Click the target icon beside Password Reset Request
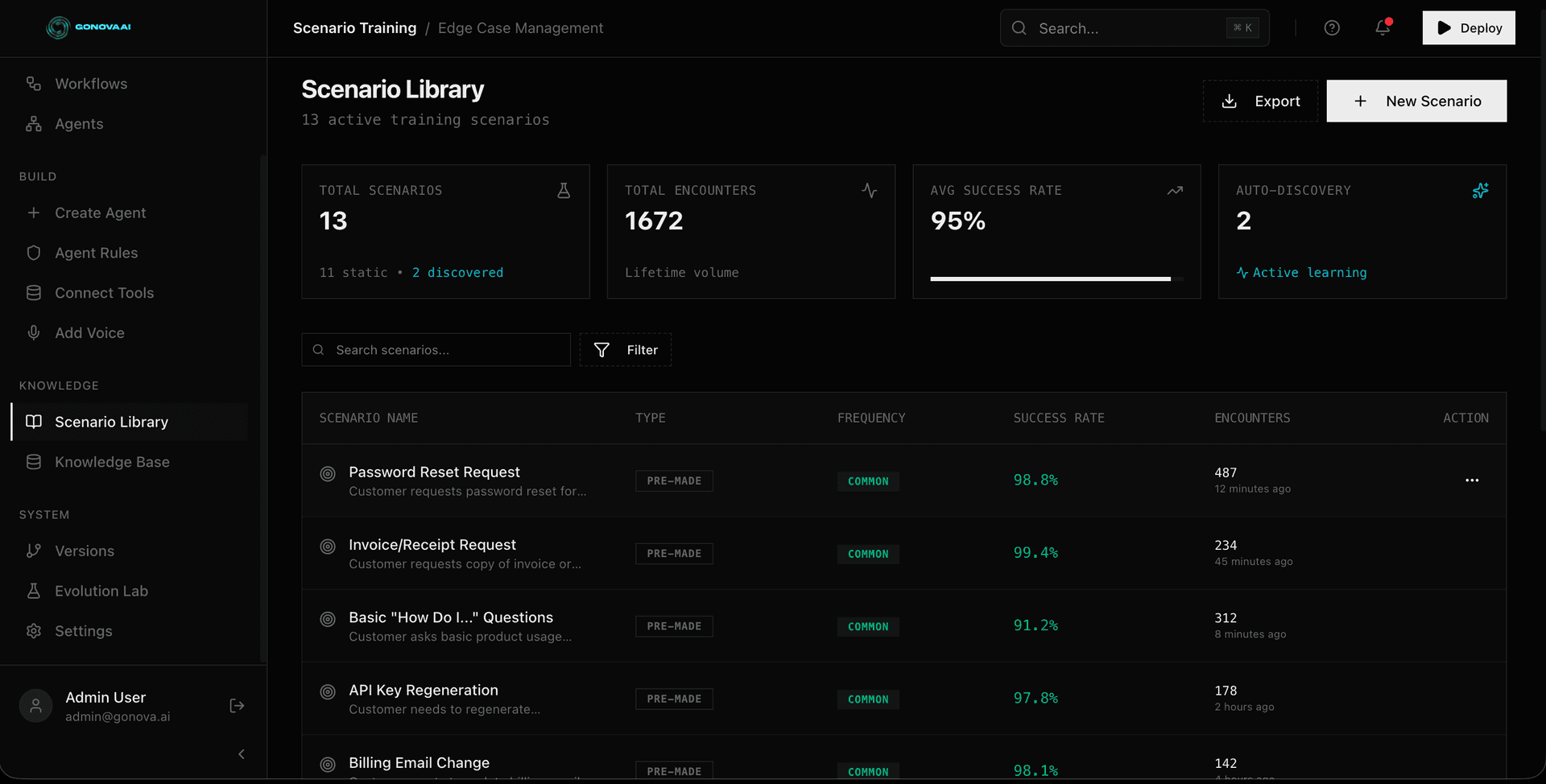 click(328, 474)
